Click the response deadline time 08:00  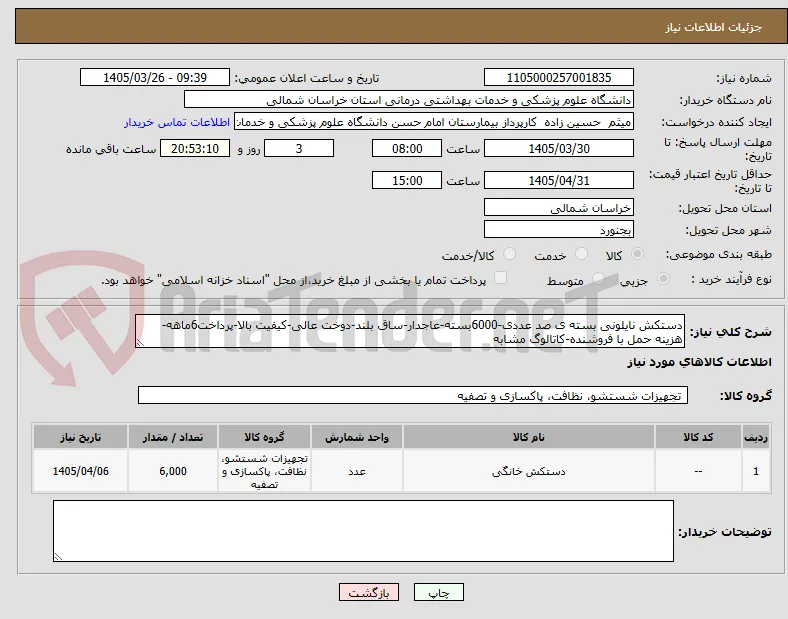(407, 149)
